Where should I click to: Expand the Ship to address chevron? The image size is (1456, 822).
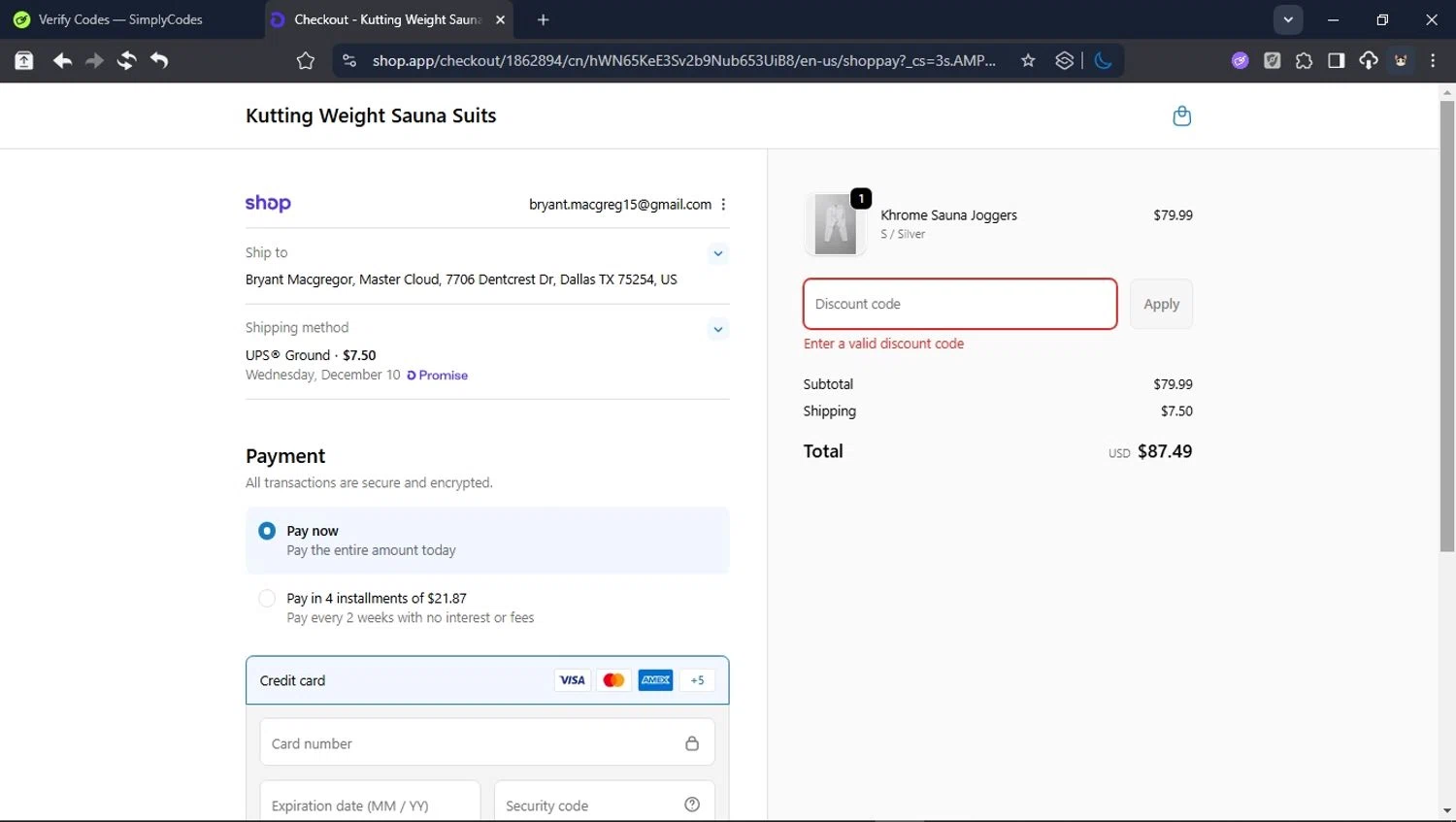(x=718, y=253)
